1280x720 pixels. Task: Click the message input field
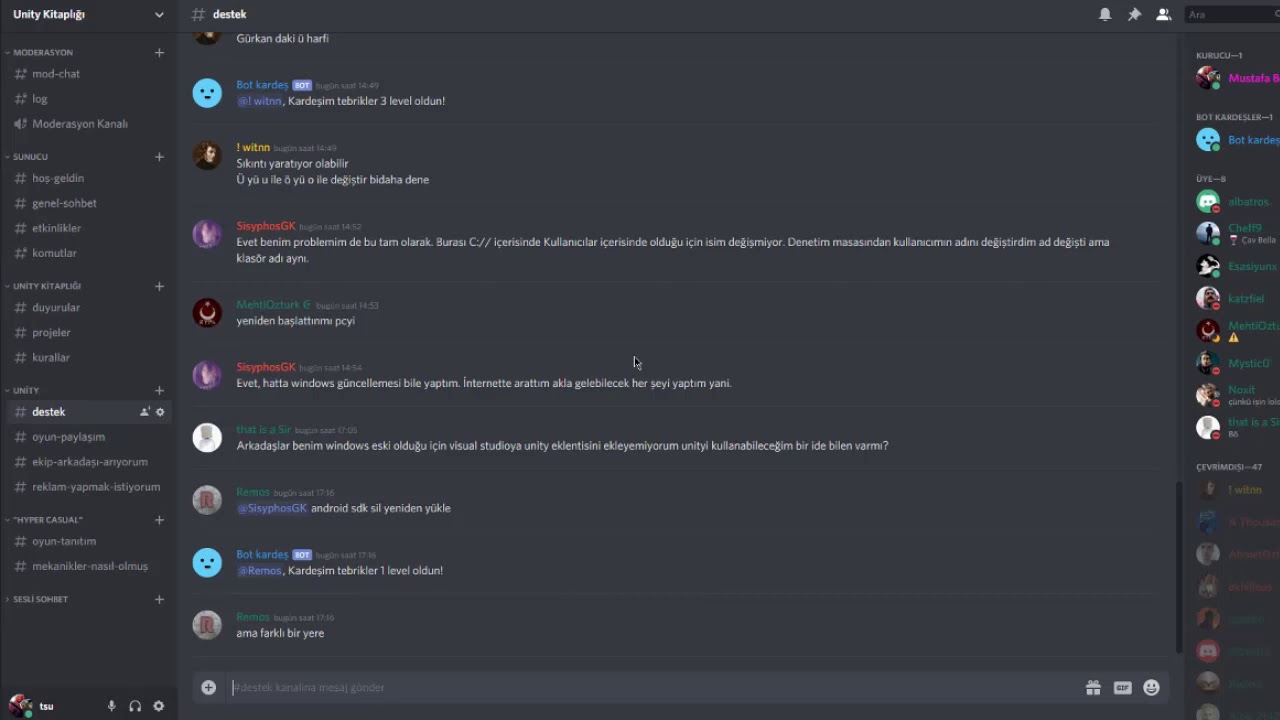650,687
